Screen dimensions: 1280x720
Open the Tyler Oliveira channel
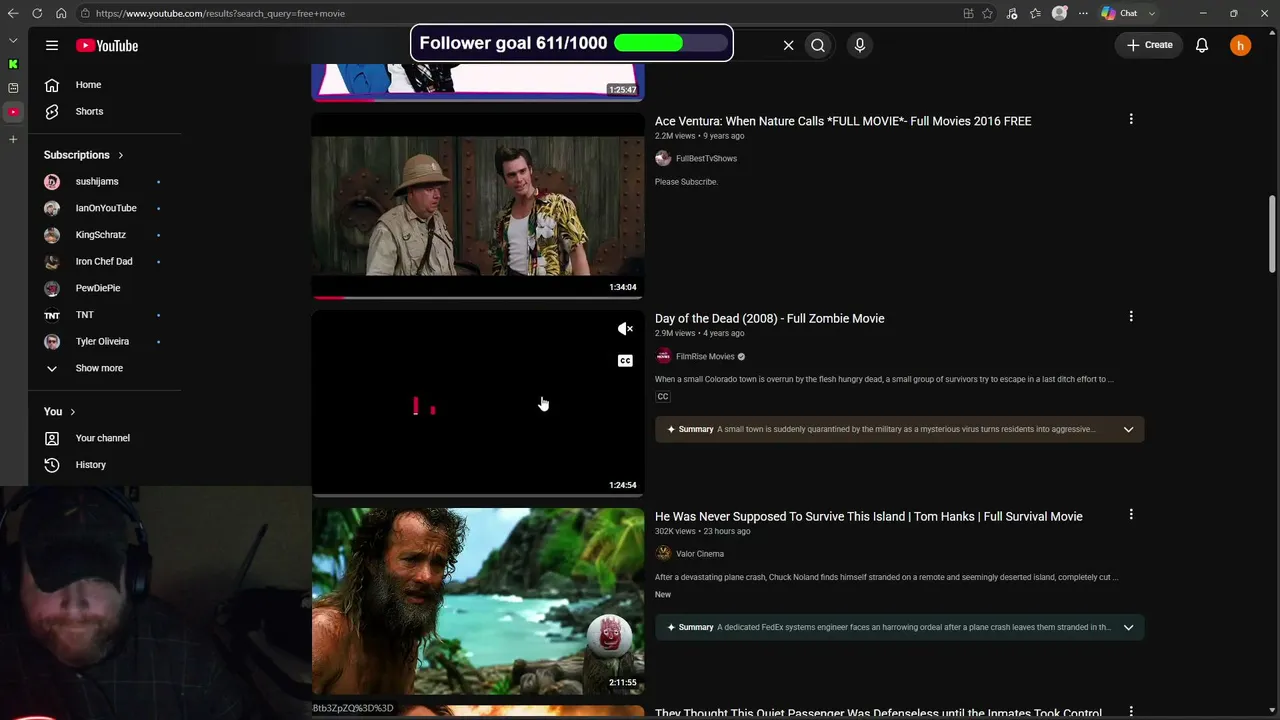coord(104,341)
